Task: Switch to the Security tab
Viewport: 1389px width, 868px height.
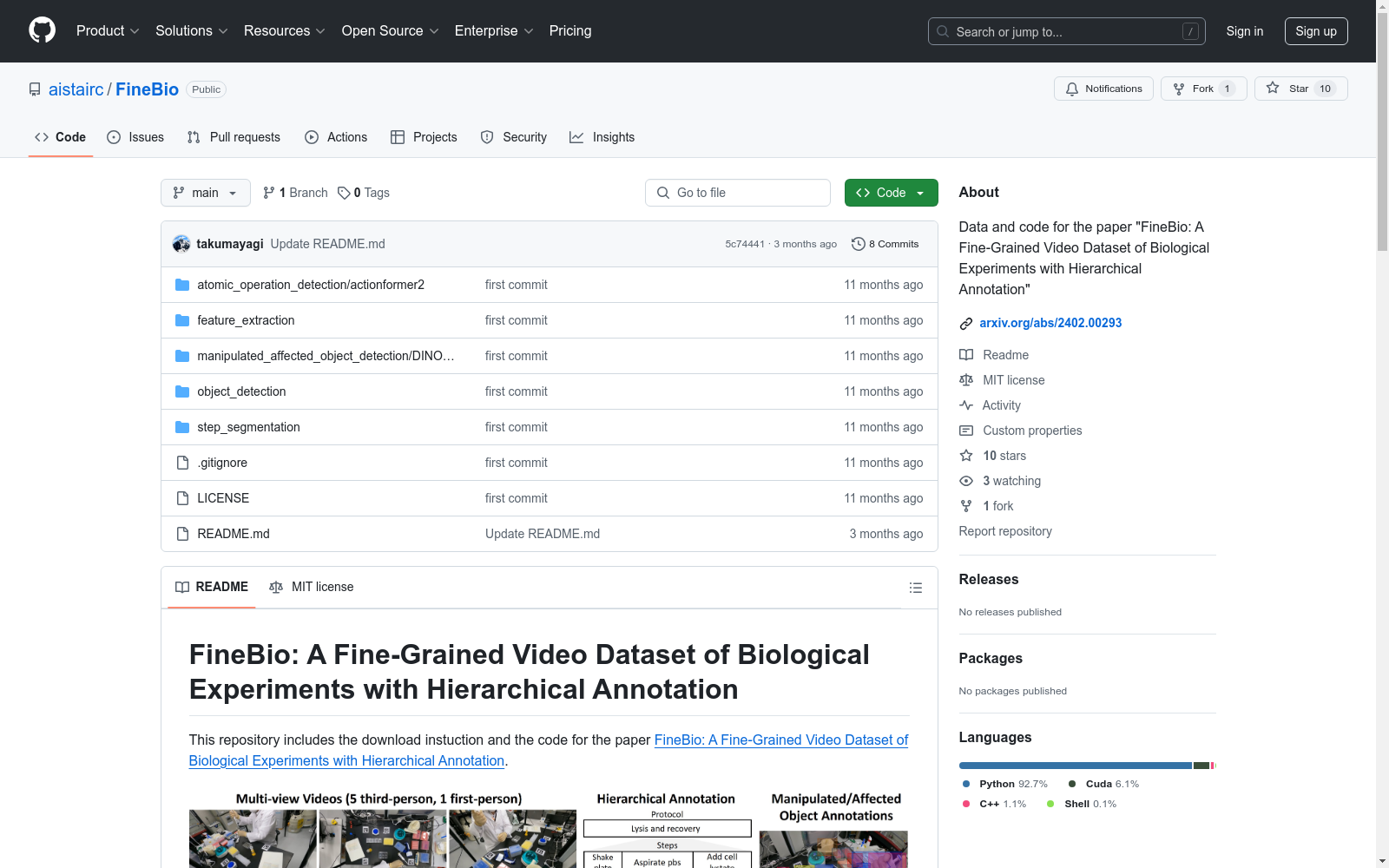Action: point(514,137)
